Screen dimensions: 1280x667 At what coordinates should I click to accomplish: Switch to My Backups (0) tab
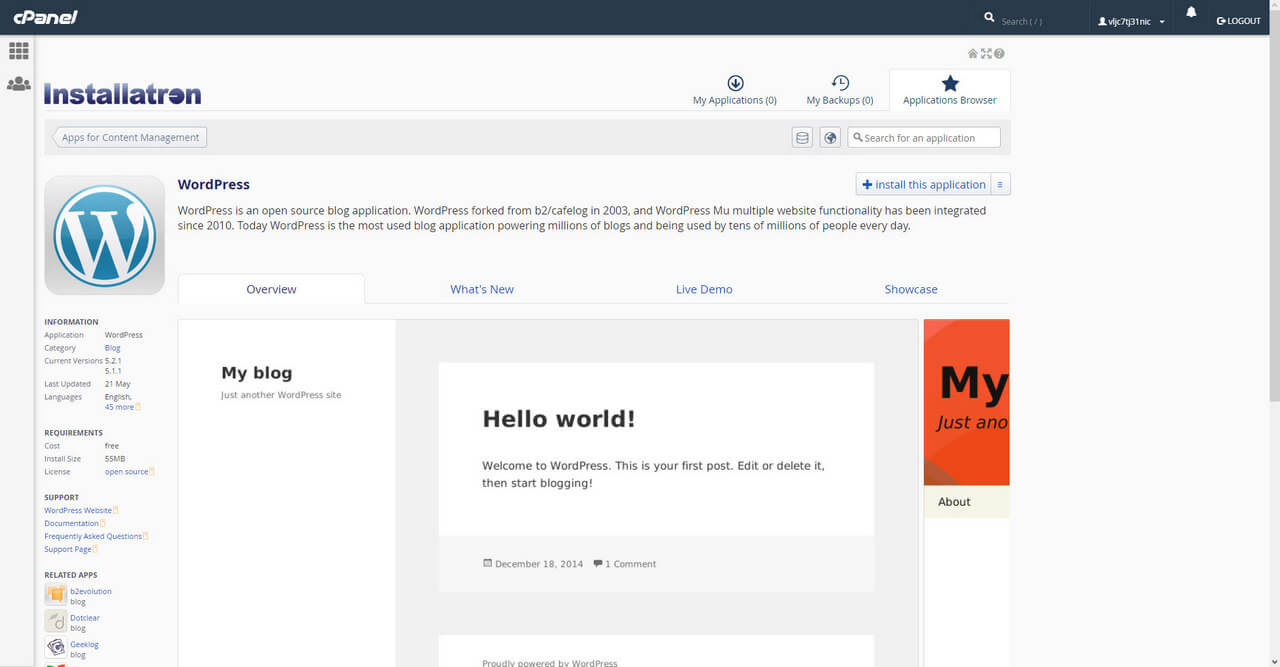pyautogui.click(x=840, y=90)
